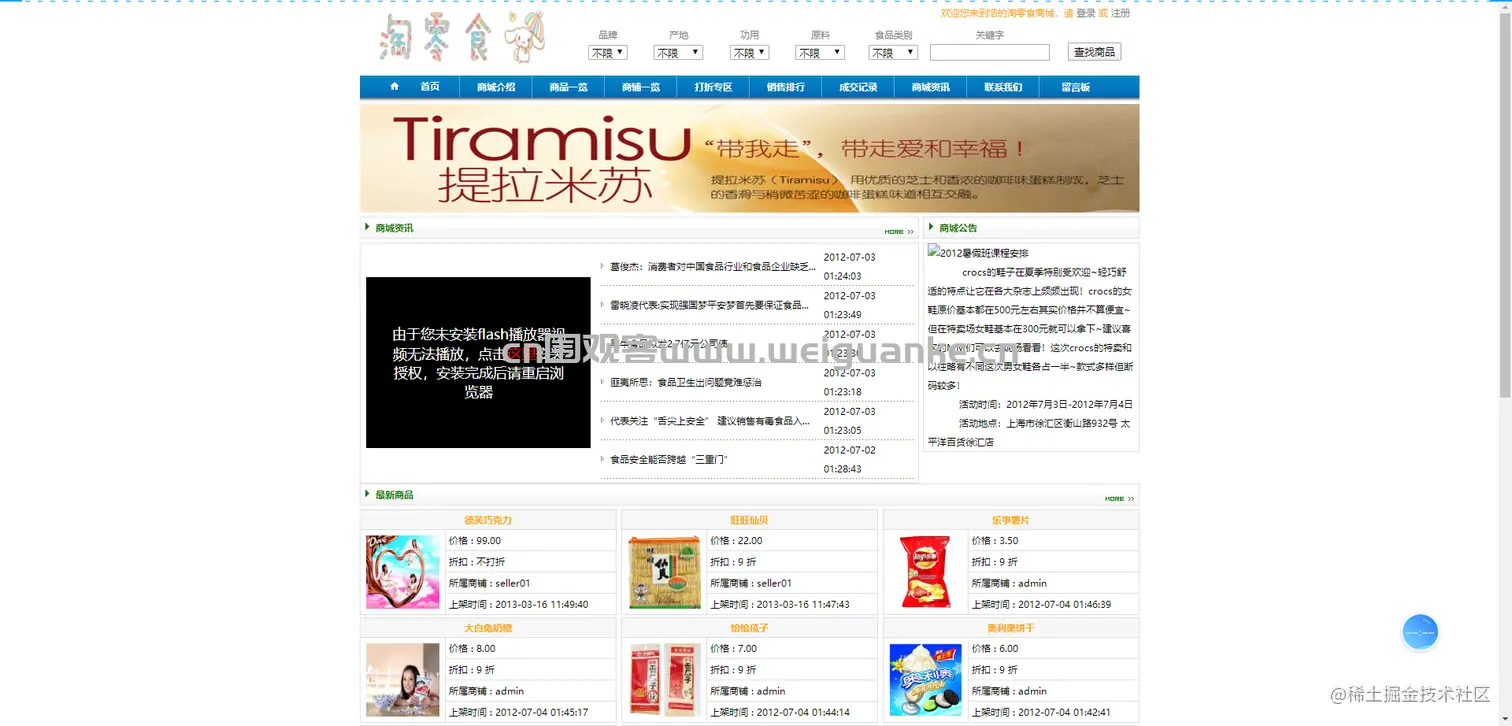This screenshot has height=726, width=1512.
Task: Click the Tiramisu 提拉米苏 banner
Action: [749, 158]
